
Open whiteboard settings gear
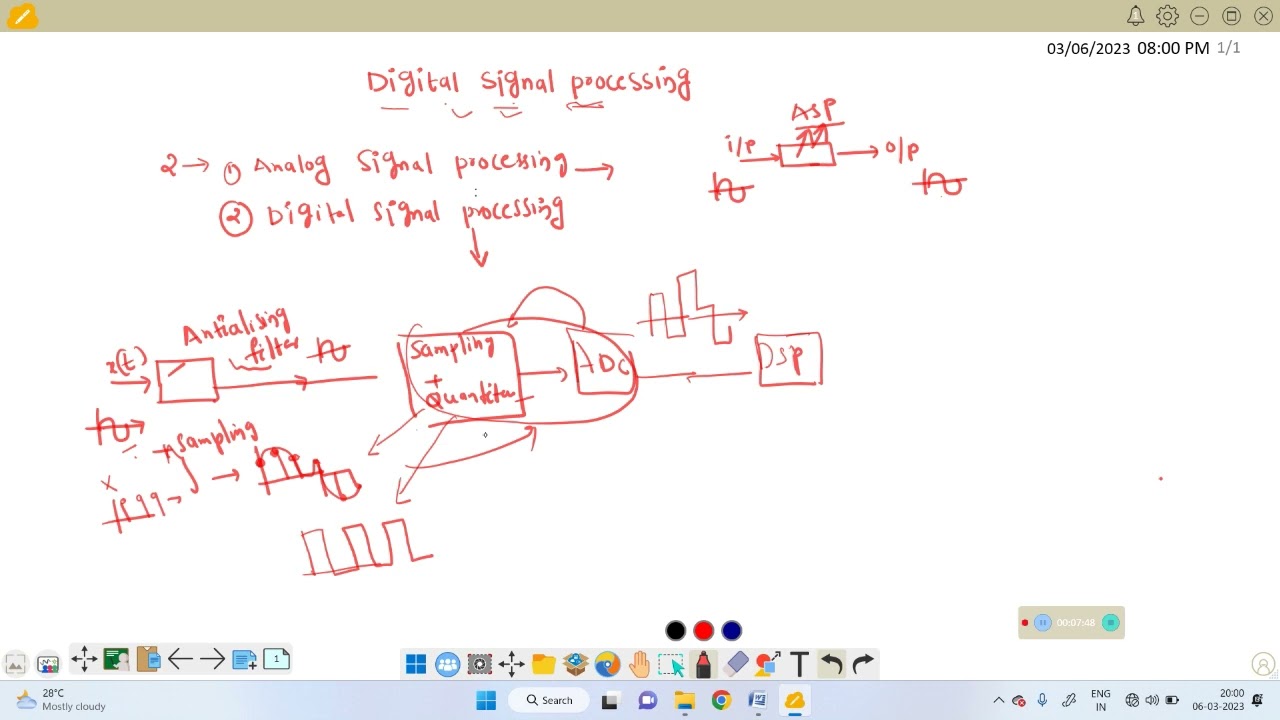(x=1167, y=16)
